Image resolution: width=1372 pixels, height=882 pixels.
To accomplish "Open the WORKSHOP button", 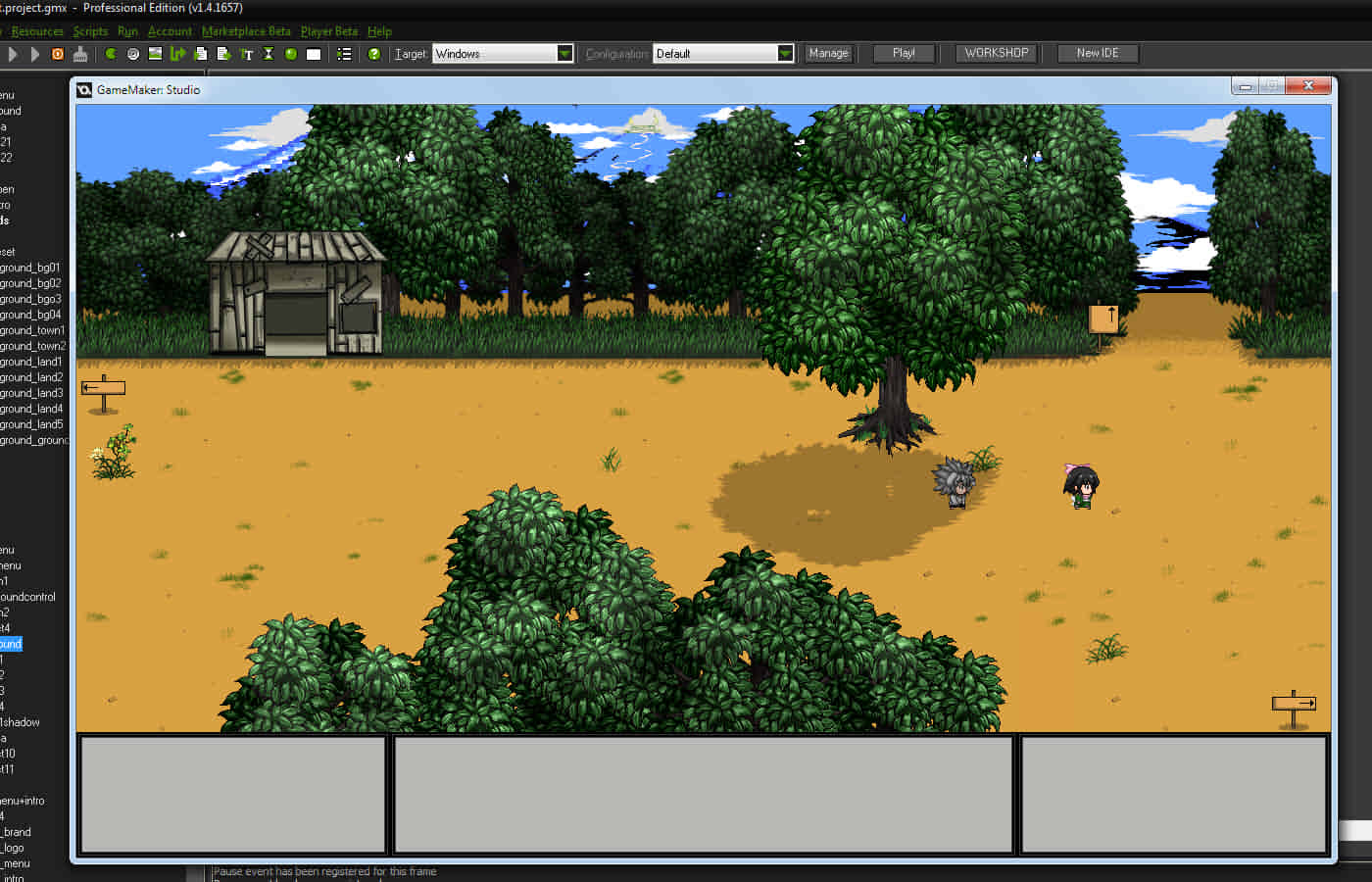I will point(997,53).
